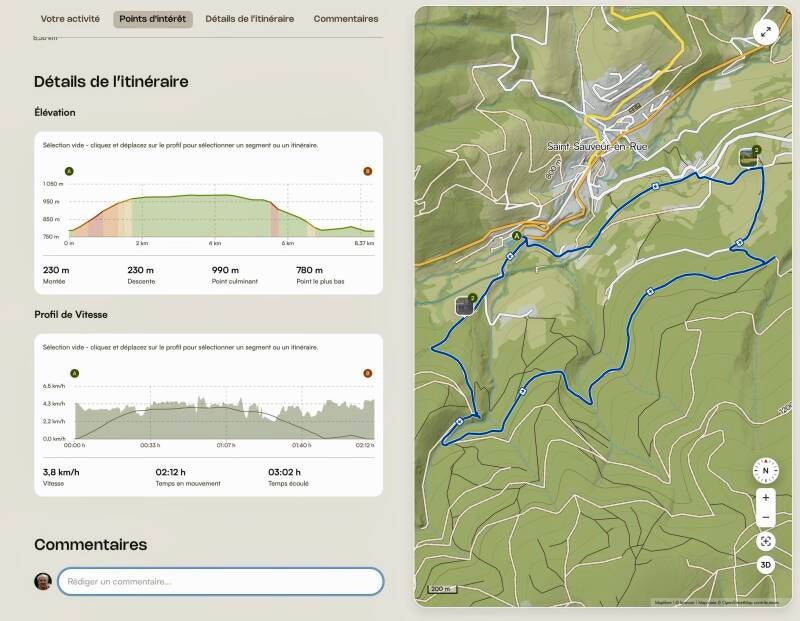Switch to Votre activité tab

[x=70, y=19]
